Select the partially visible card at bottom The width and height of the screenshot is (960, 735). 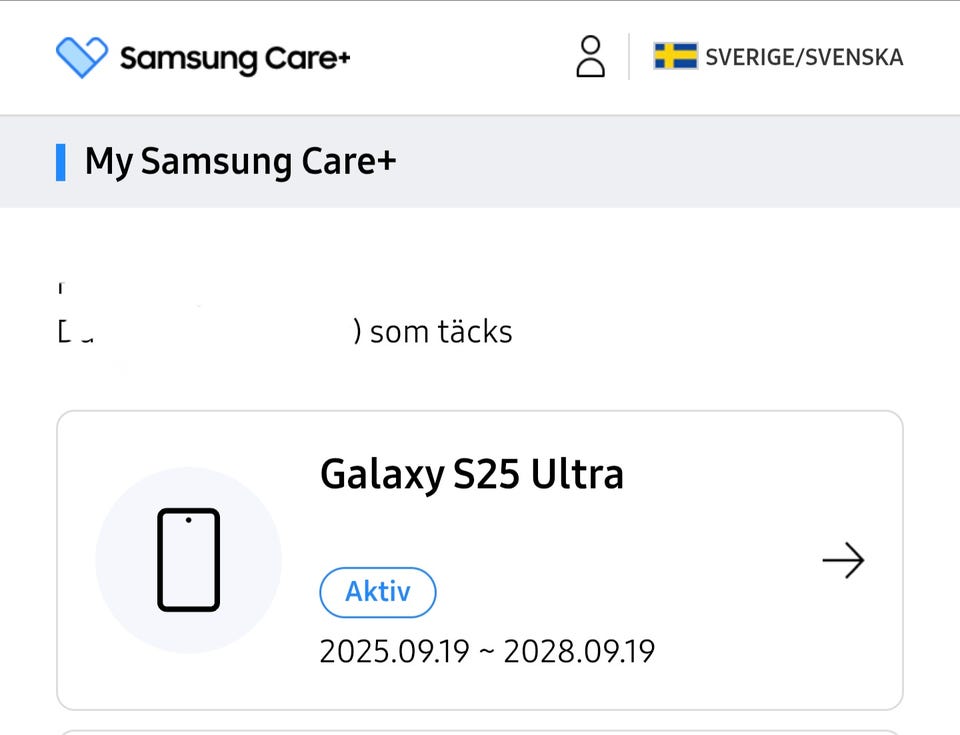click(480, 731)
